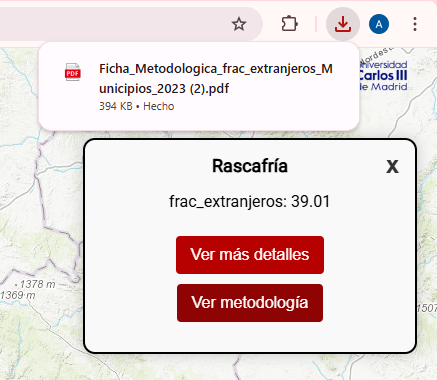Close the Rascafría popup with X
Viewport: 437px width, 380px height.
[392, 166]
